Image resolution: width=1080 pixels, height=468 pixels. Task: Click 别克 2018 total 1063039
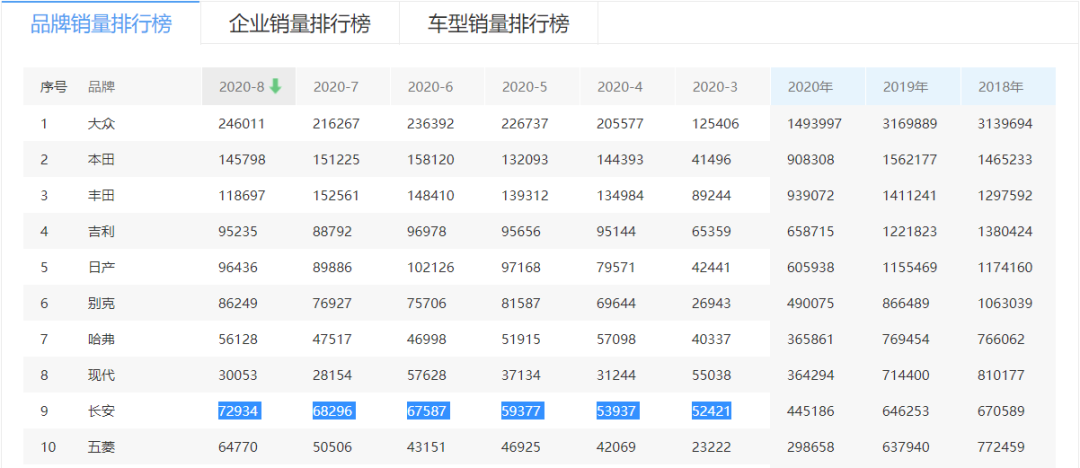click(x=1005, y=303)
